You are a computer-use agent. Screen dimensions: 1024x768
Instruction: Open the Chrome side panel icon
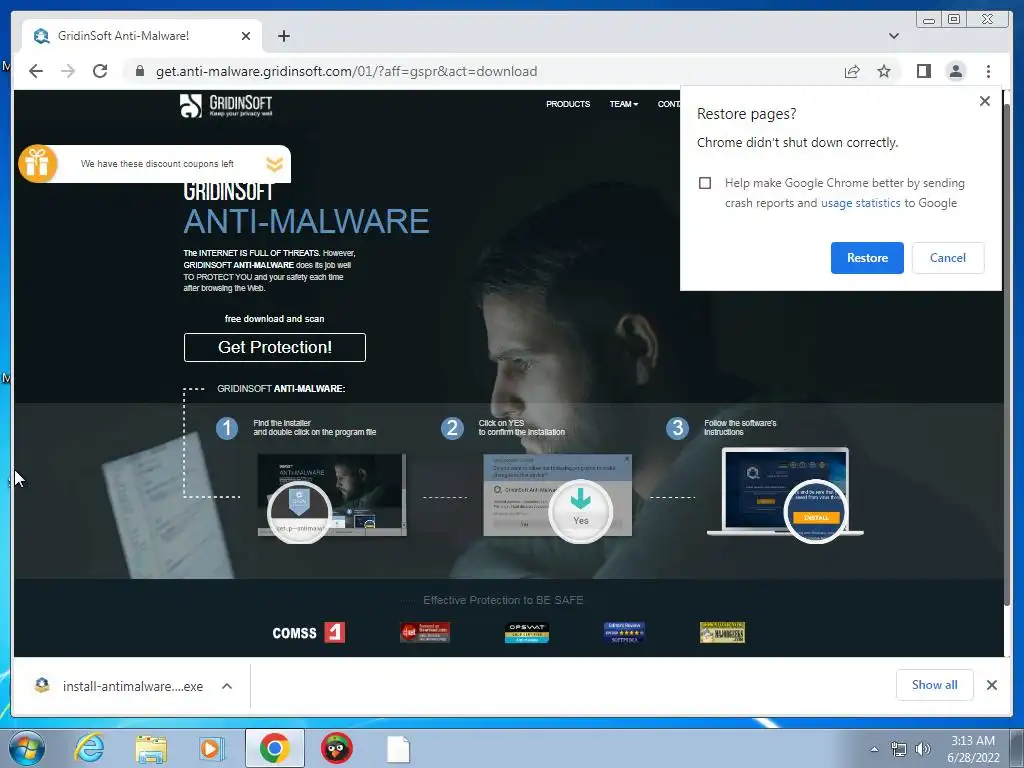(923, 71)
